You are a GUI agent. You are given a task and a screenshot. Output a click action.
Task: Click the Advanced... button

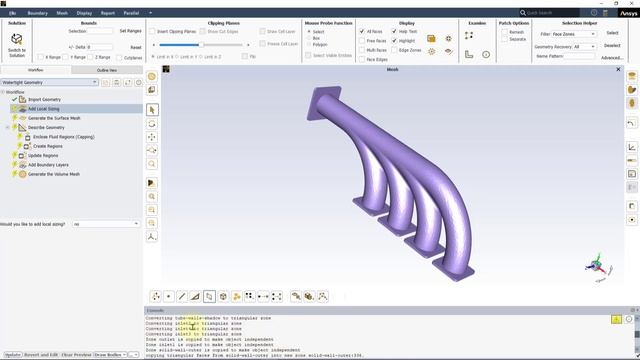612,58
